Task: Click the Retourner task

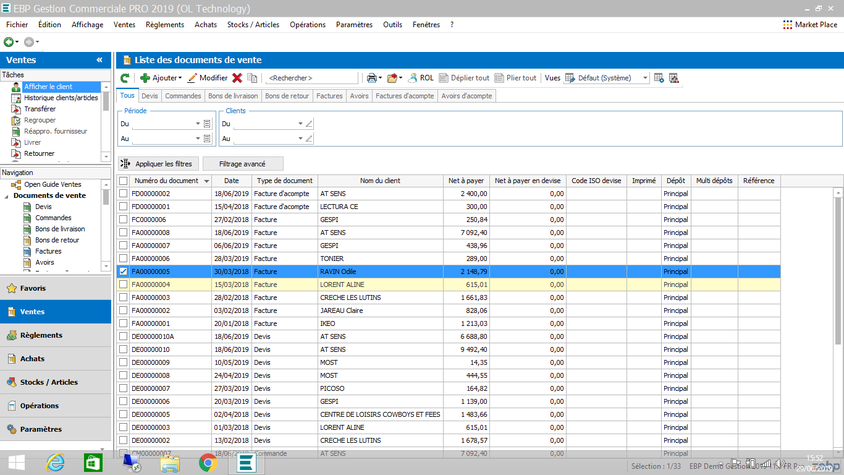Action: (39, 153)
